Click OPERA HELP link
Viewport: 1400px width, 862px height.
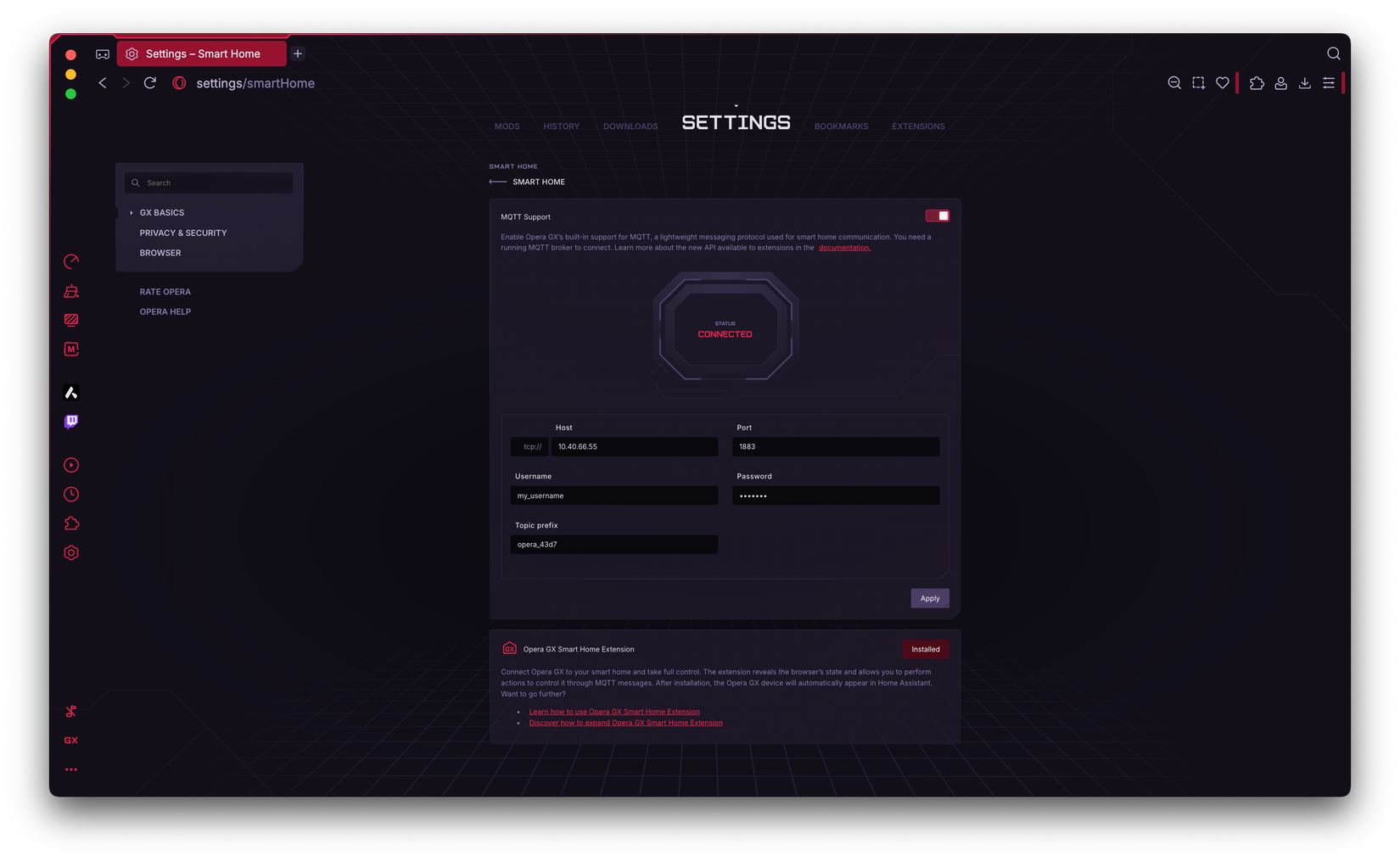(165, 311)
